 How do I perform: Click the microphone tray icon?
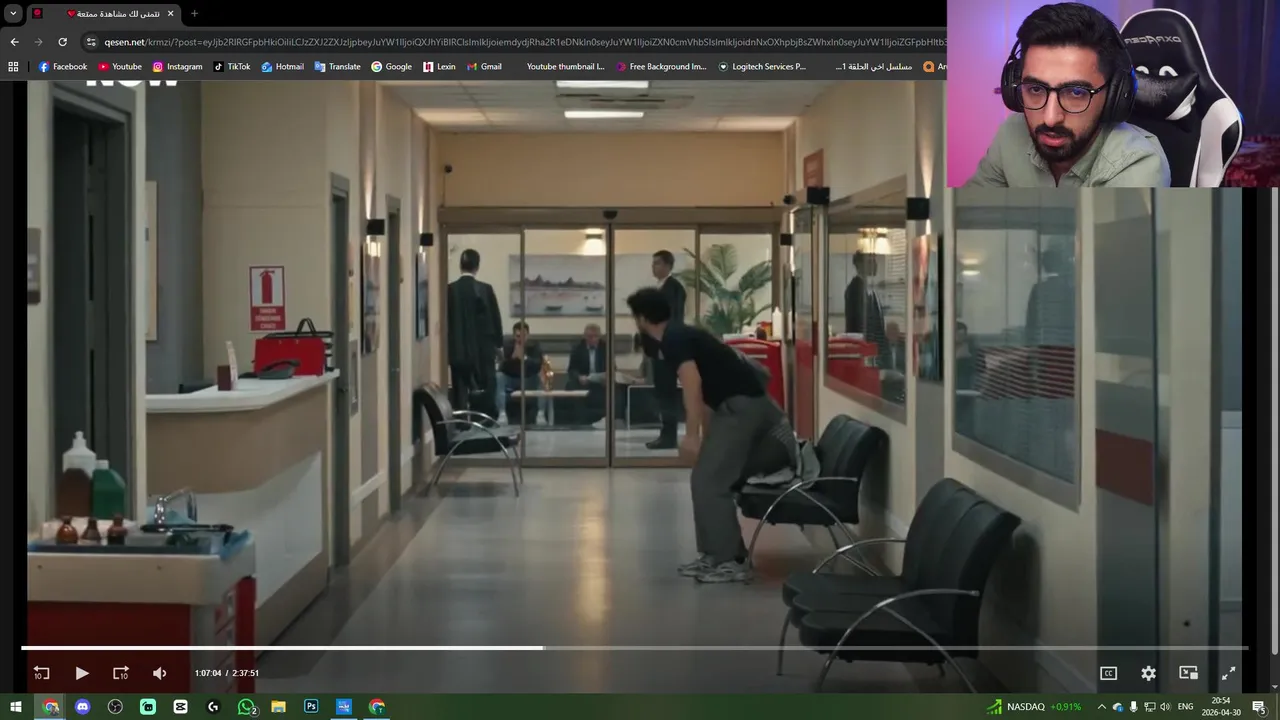tap(1133, 707)
